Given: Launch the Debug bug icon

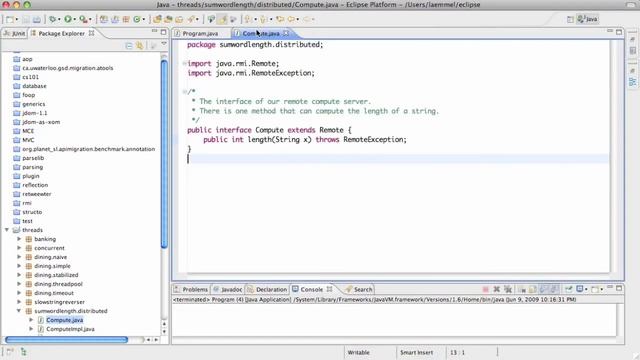Looking at the screenshot, I should (52, 19).
